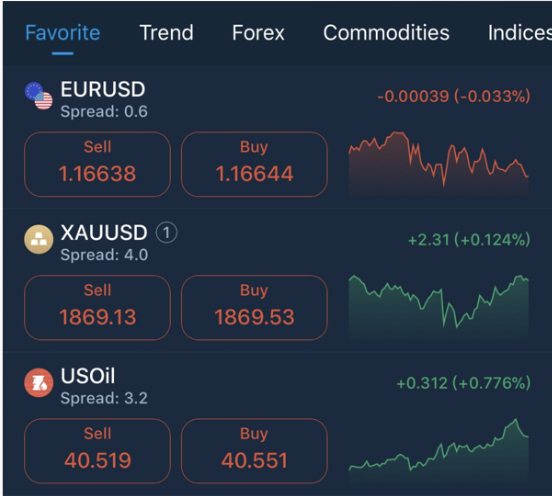Click the EURUSD change -0.00039 text
Image resolution: width=552 pixels, height=496 pixels.
point(413,96)
